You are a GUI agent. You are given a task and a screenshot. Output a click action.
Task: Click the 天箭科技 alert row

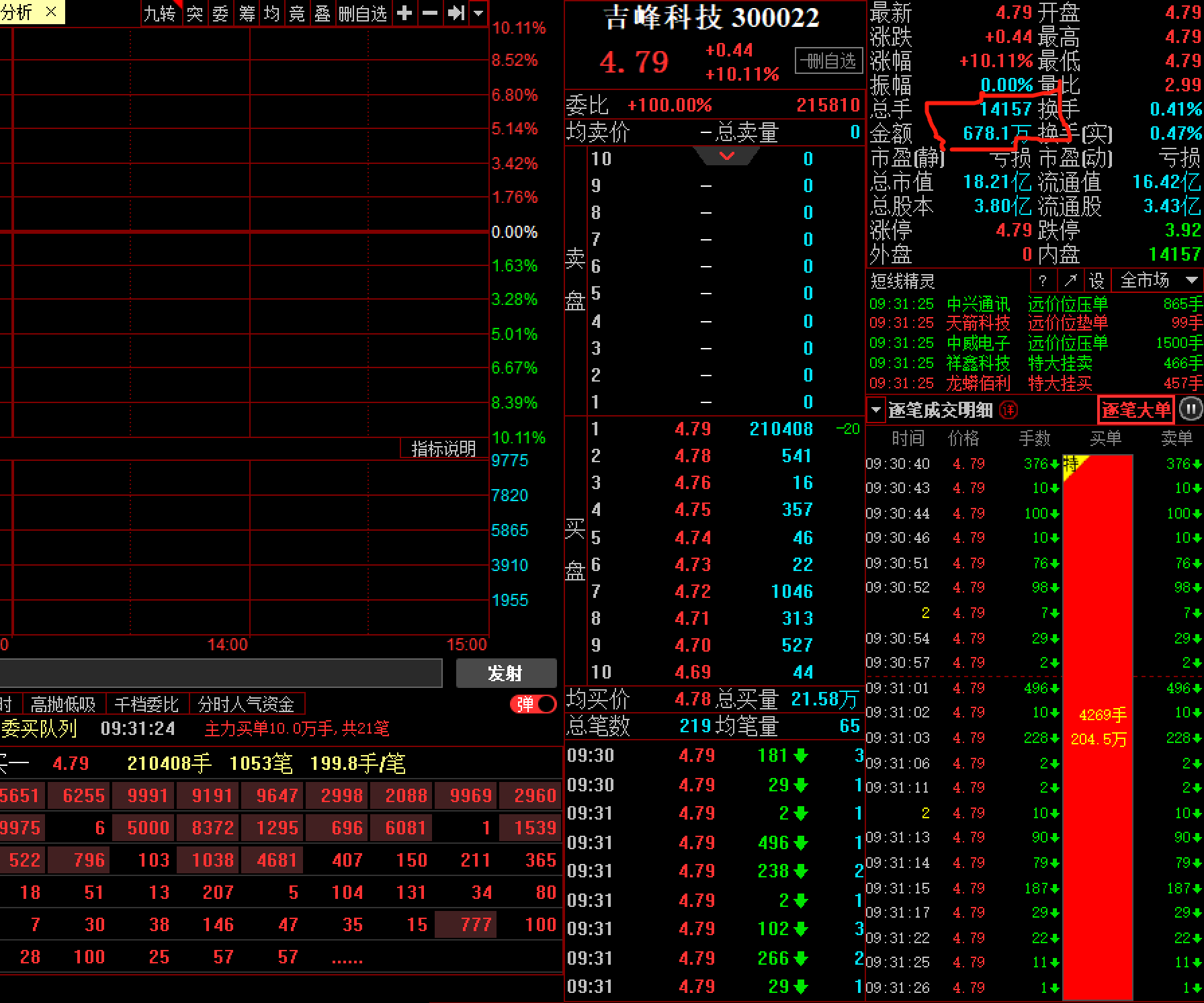pyautogui.click(x=1035, y=323)
